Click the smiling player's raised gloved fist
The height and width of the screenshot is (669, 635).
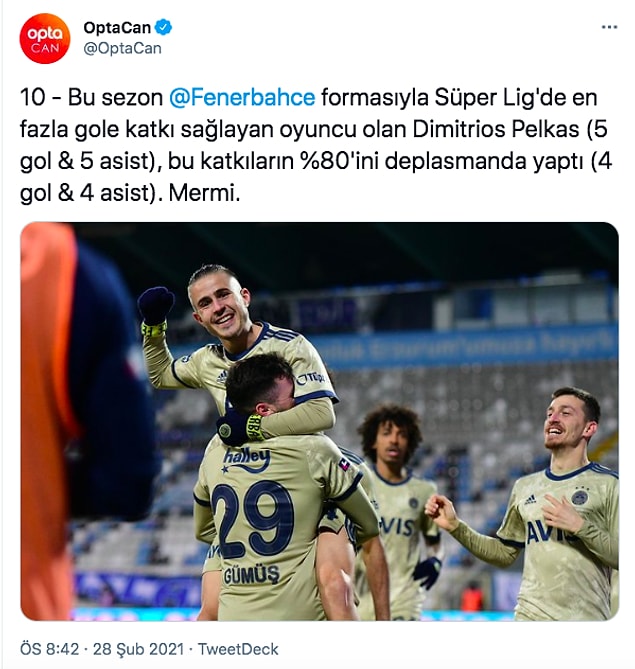click(155, 305)
